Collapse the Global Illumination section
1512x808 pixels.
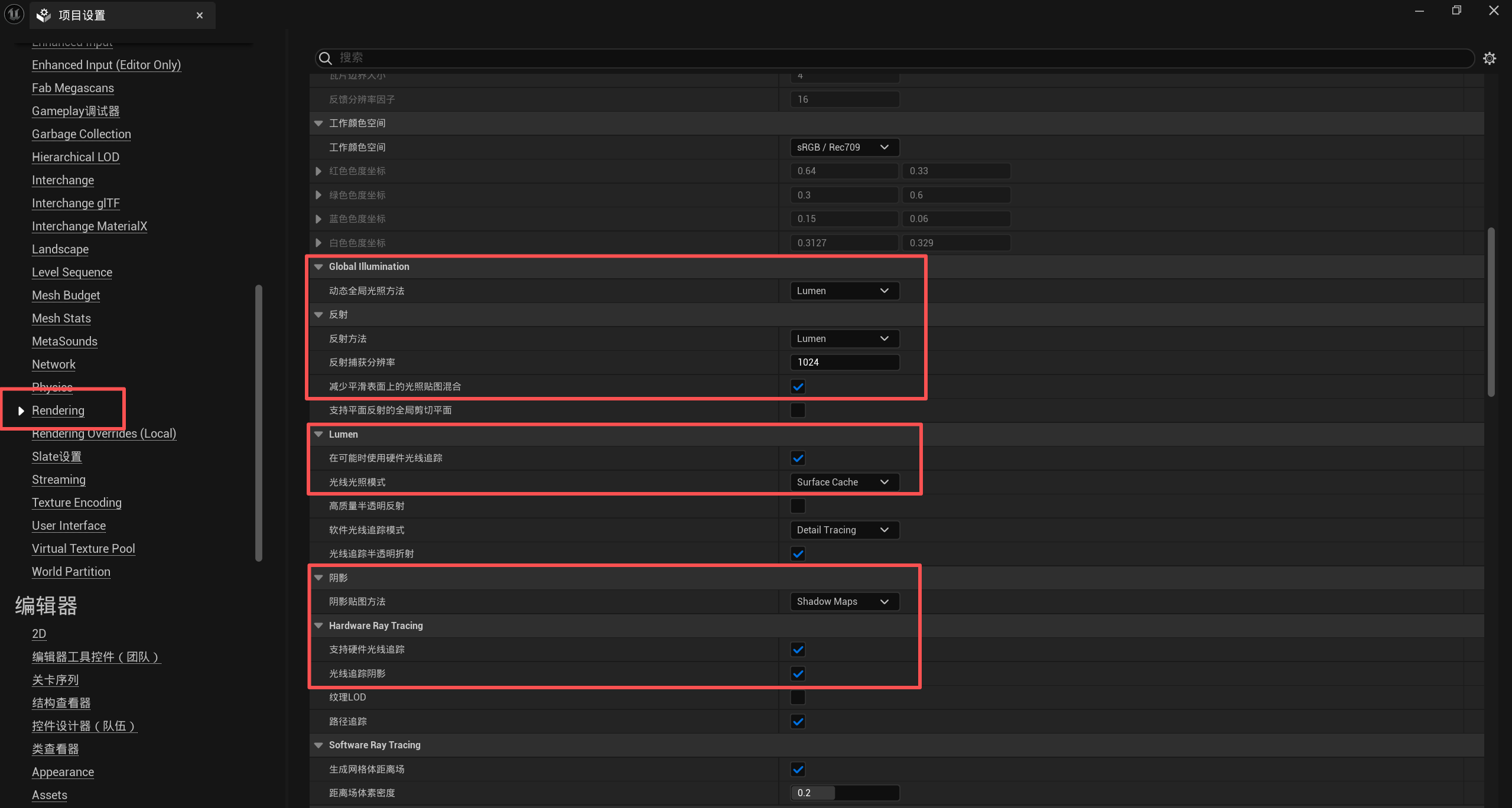[318, 267]
